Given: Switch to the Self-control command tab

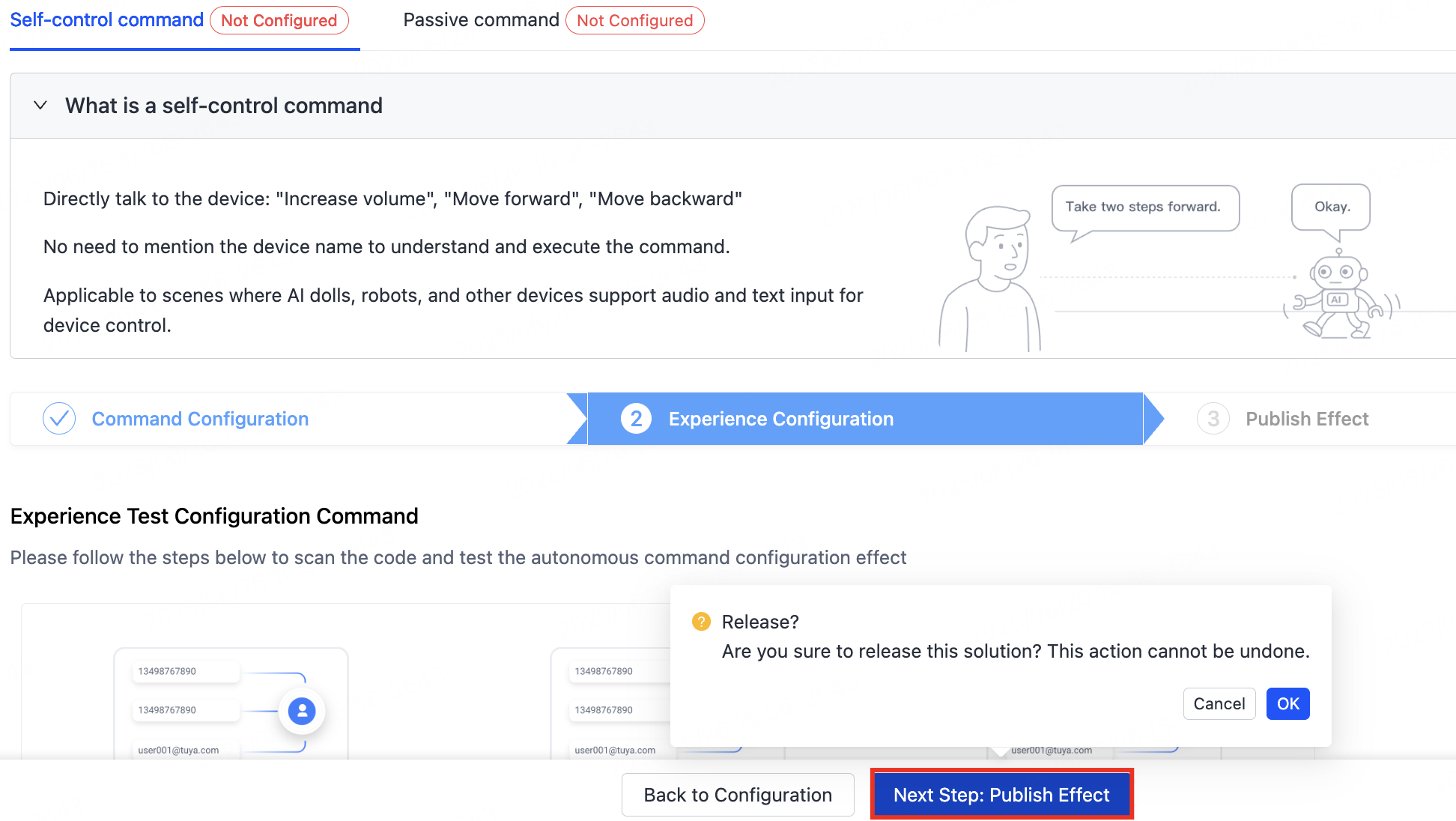Looking at the screenshot, I should (106, 20).
